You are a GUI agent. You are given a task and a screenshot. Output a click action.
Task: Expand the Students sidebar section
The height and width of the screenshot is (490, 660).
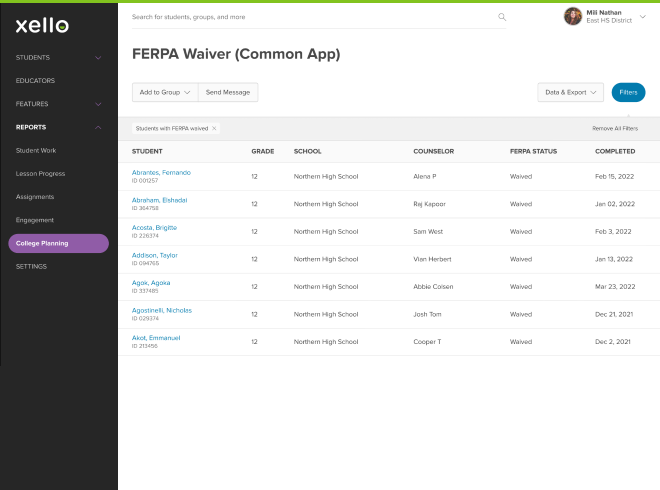tap(97, 58)
